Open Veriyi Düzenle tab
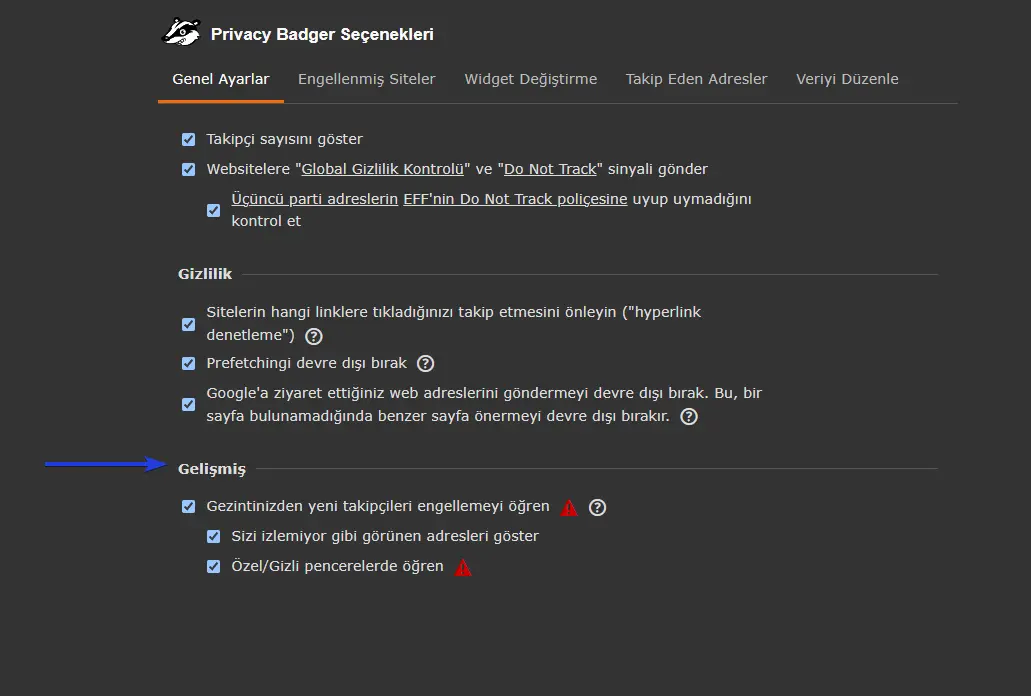This screenshot has width=1031, height=696. 847,80
